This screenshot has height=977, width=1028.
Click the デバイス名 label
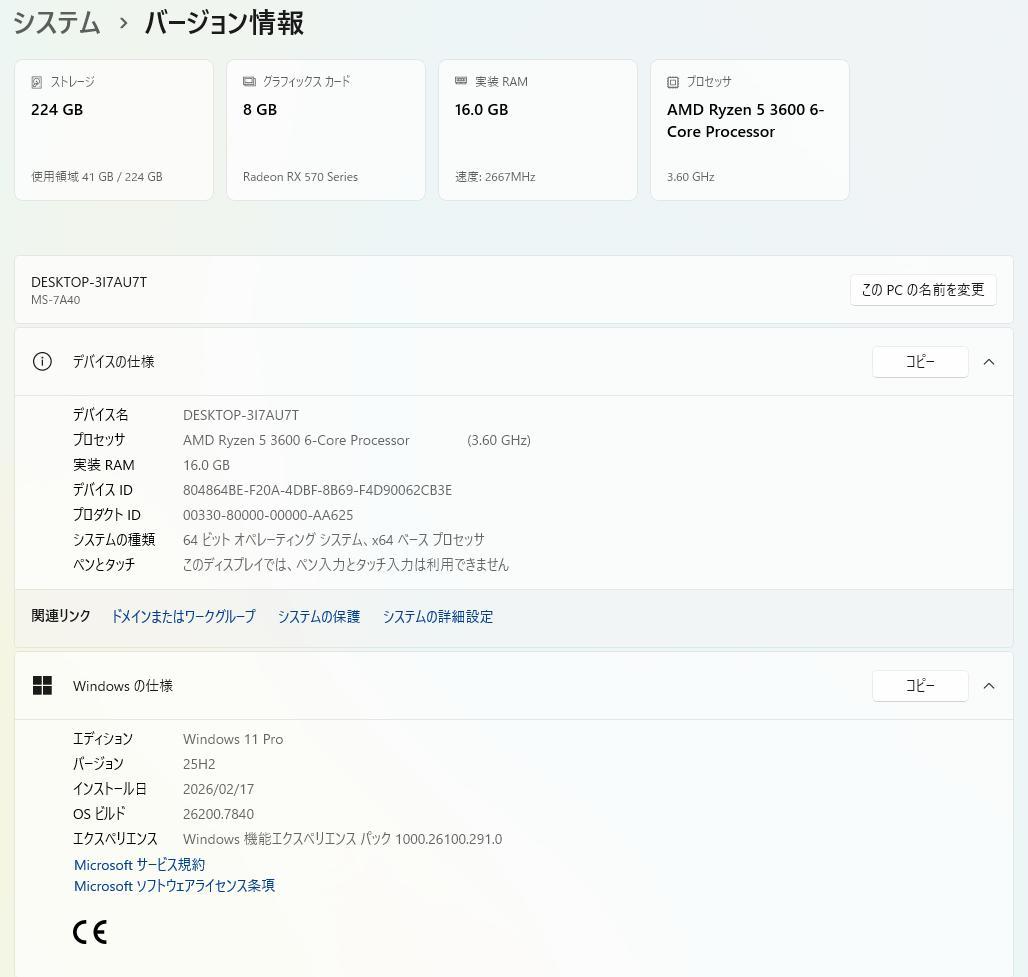click(100, 414)
